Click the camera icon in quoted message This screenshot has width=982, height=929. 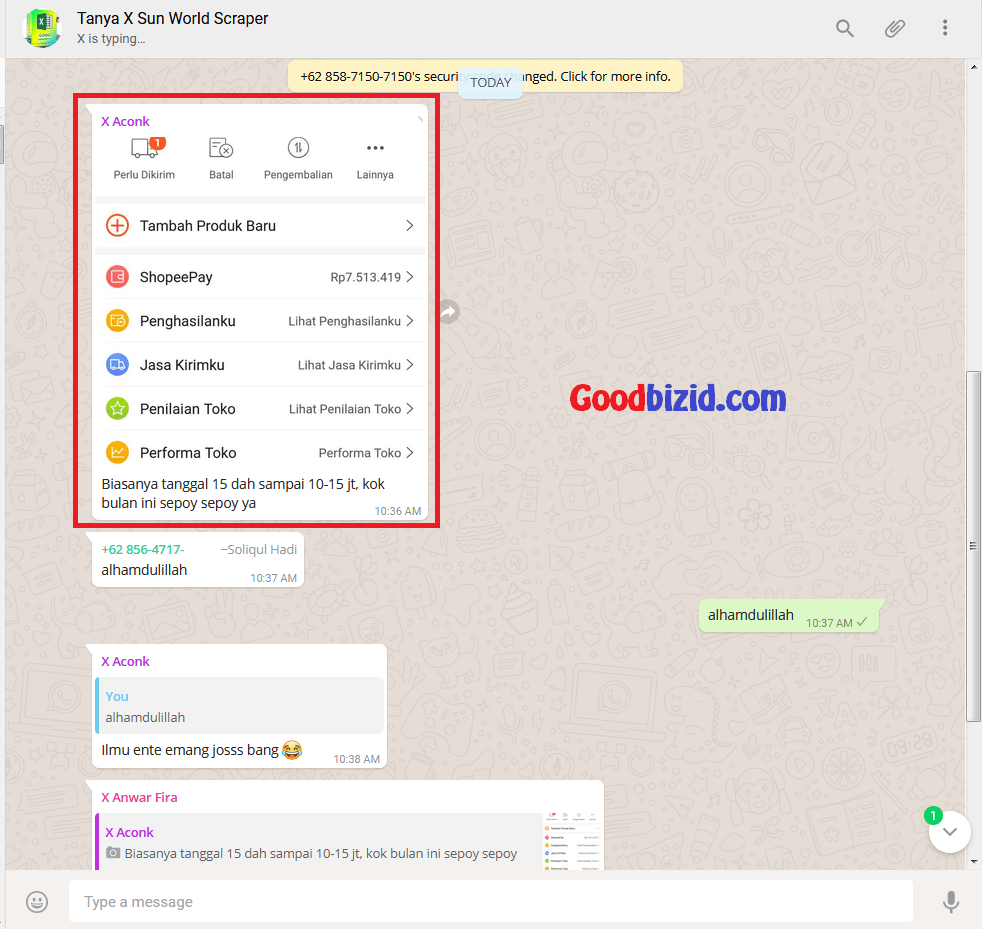113,853
